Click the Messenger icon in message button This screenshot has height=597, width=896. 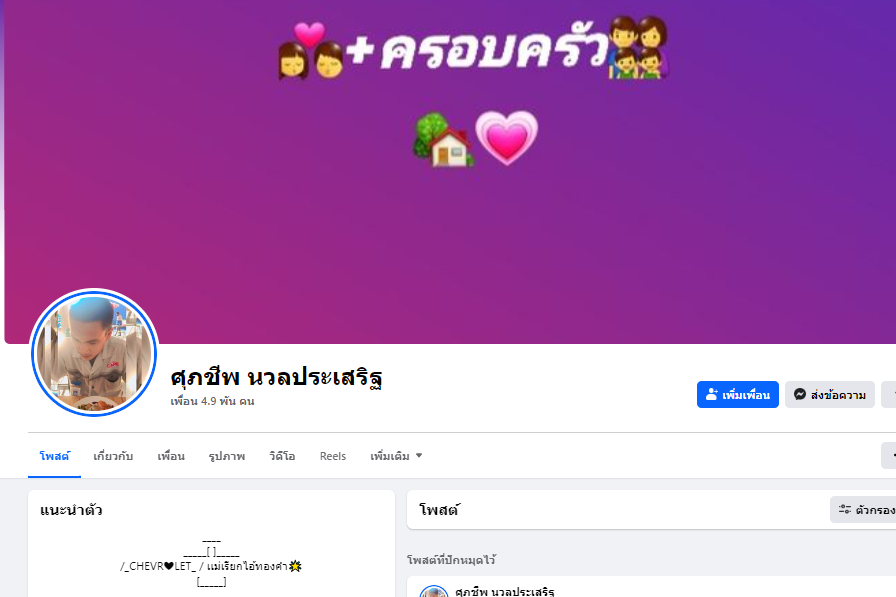(800, 394)
